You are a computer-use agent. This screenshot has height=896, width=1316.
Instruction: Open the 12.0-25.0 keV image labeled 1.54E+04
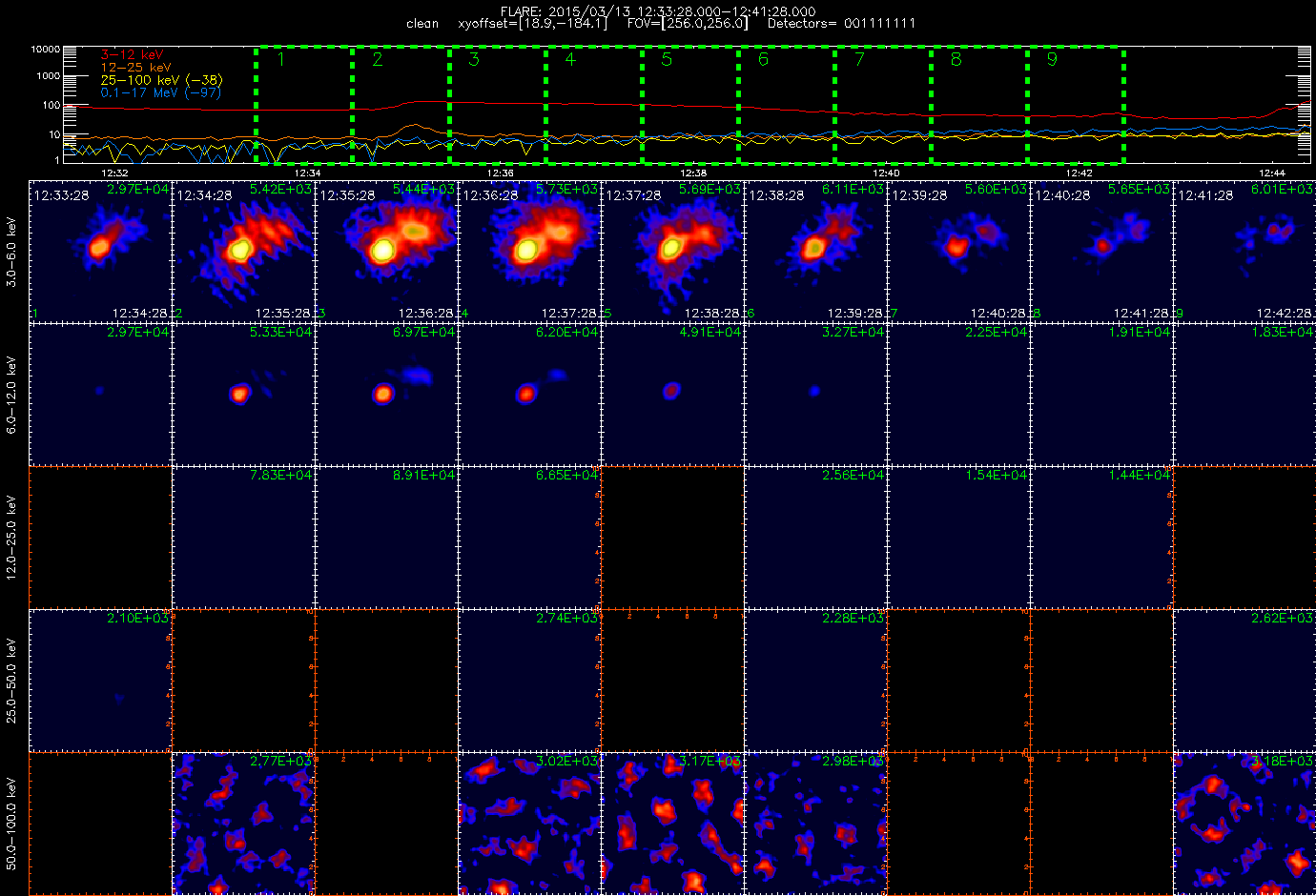point(959,537)
